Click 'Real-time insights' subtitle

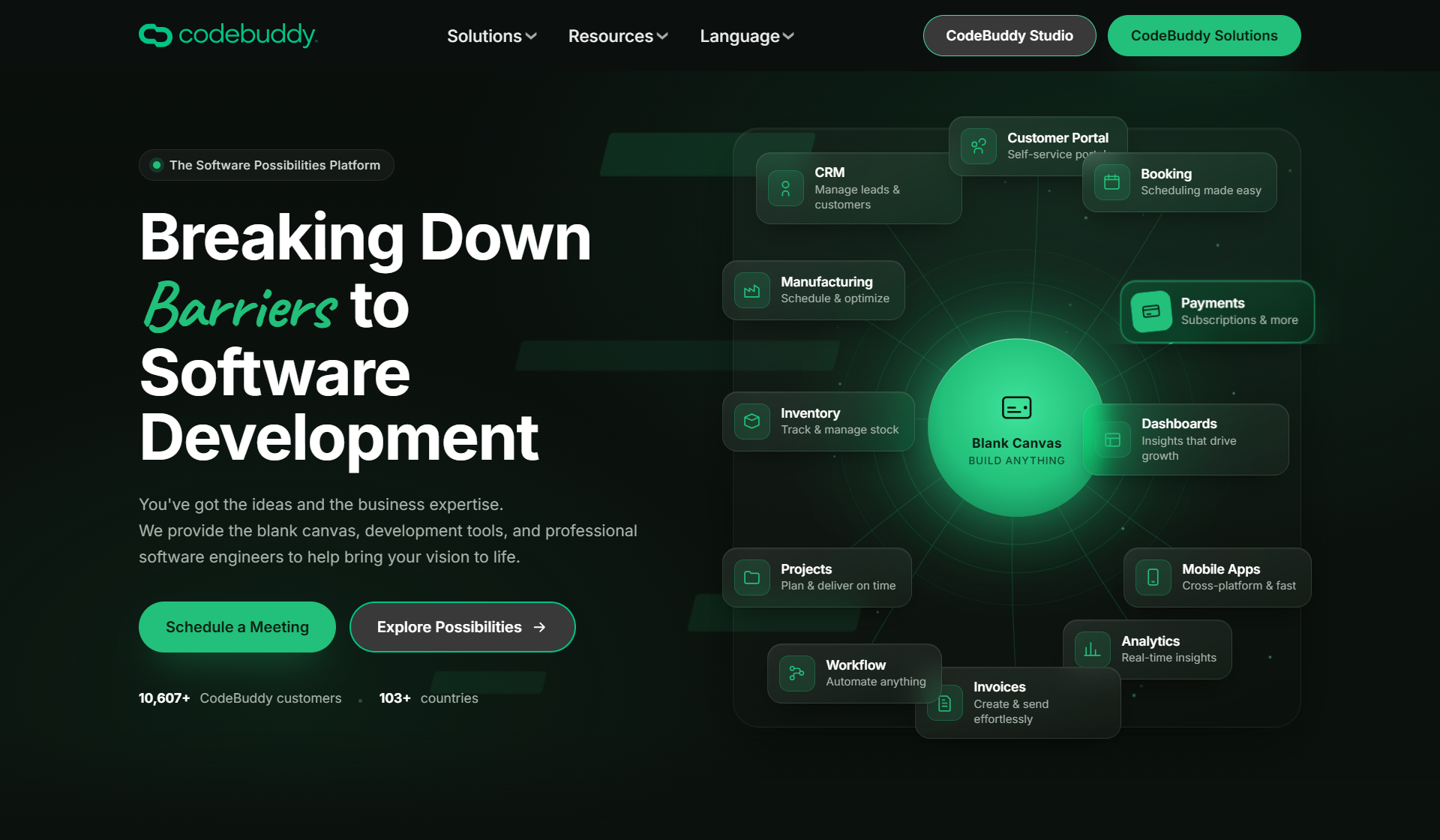point(1168,658)
